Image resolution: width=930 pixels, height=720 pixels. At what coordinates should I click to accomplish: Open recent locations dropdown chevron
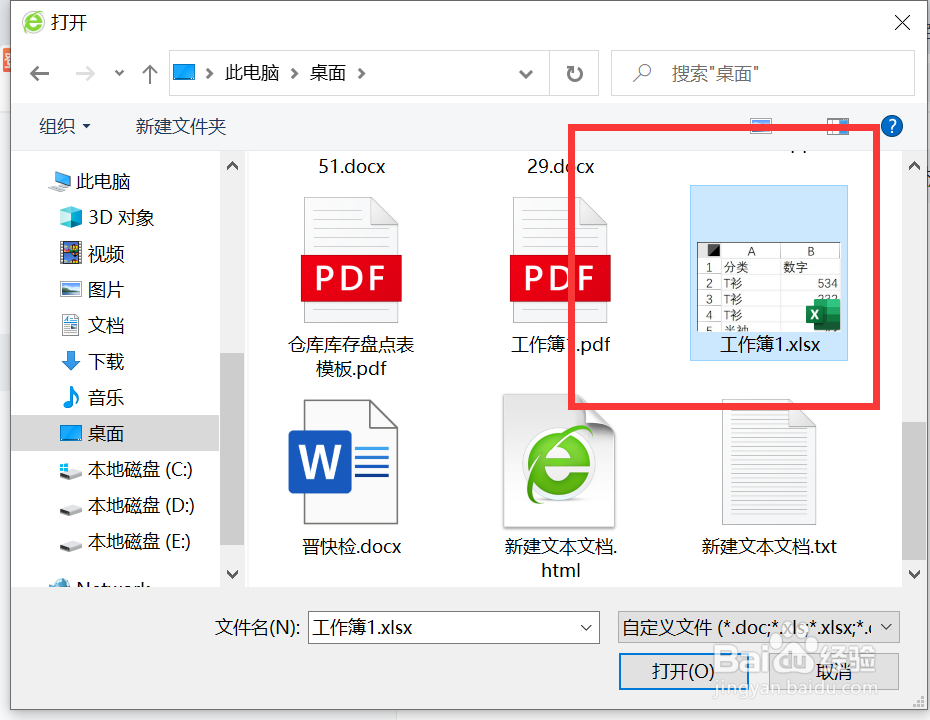(x=119, y=74)
